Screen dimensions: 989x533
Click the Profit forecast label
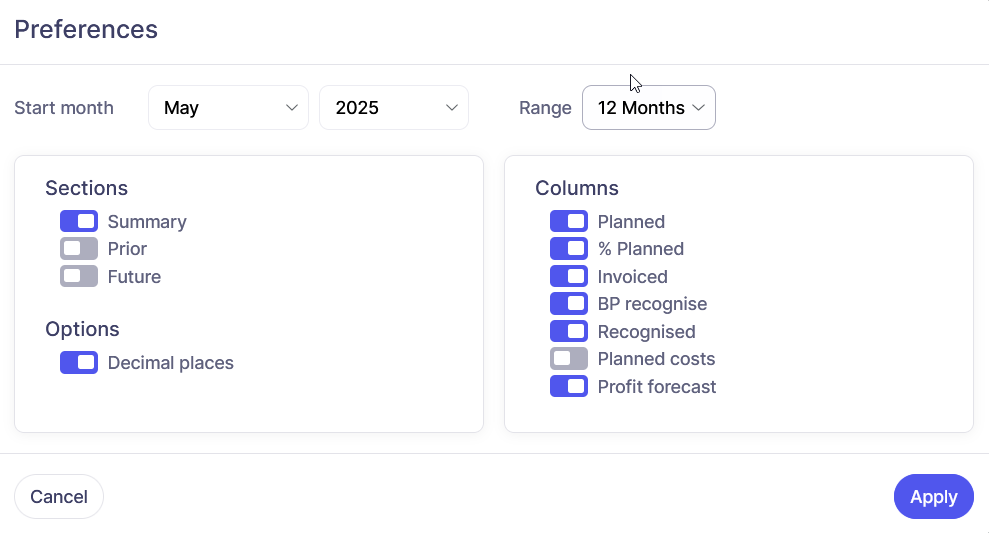tap(657, 387)
